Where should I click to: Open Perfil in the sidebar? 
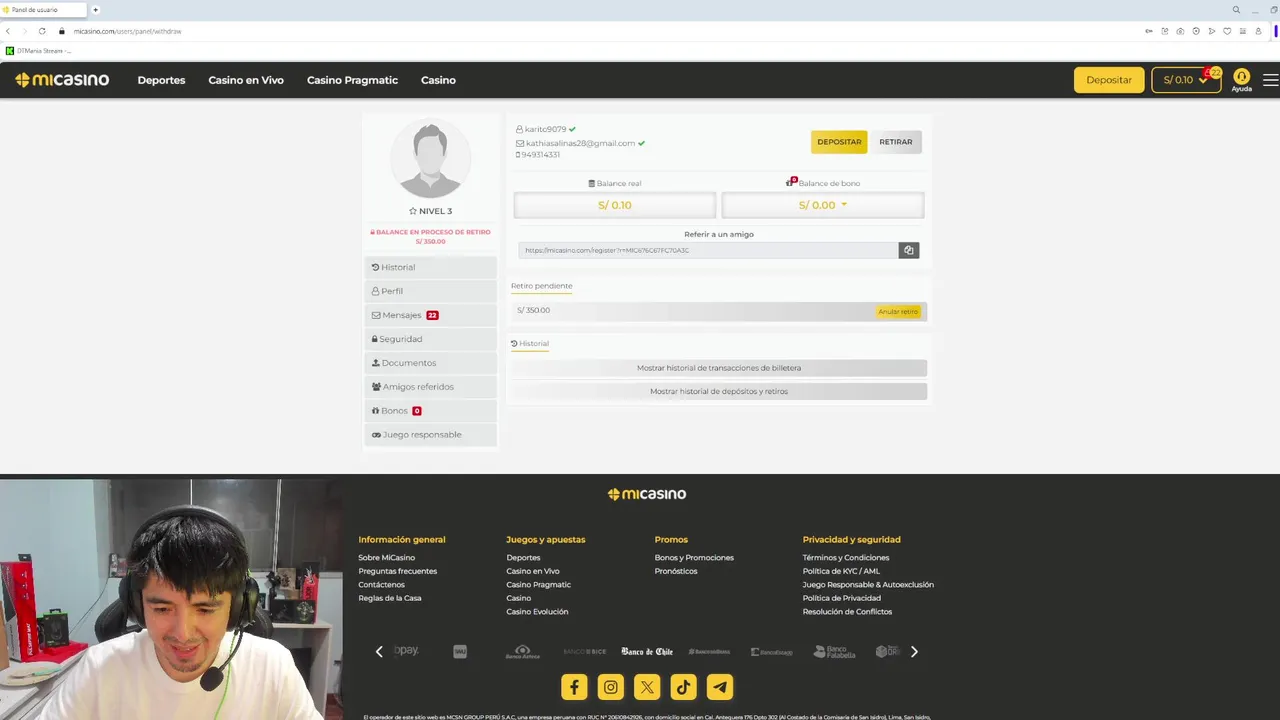pyautogui.click(x=430, y=291)
